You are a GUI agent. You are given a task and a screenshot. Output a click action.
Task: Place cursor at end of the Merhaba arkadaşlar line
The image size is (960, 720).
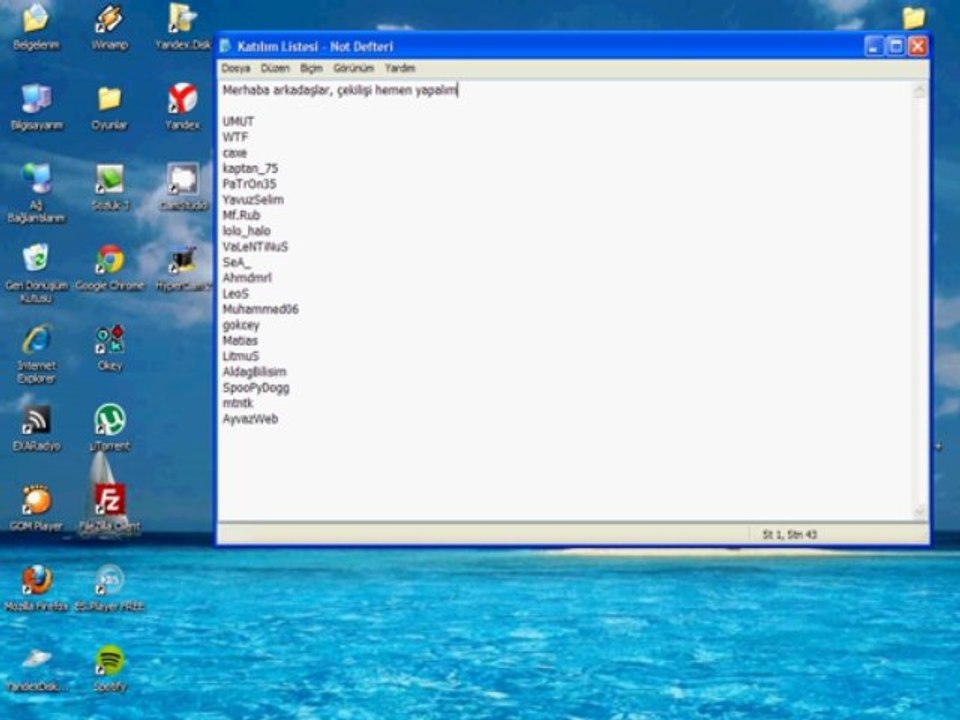(458, 91)
